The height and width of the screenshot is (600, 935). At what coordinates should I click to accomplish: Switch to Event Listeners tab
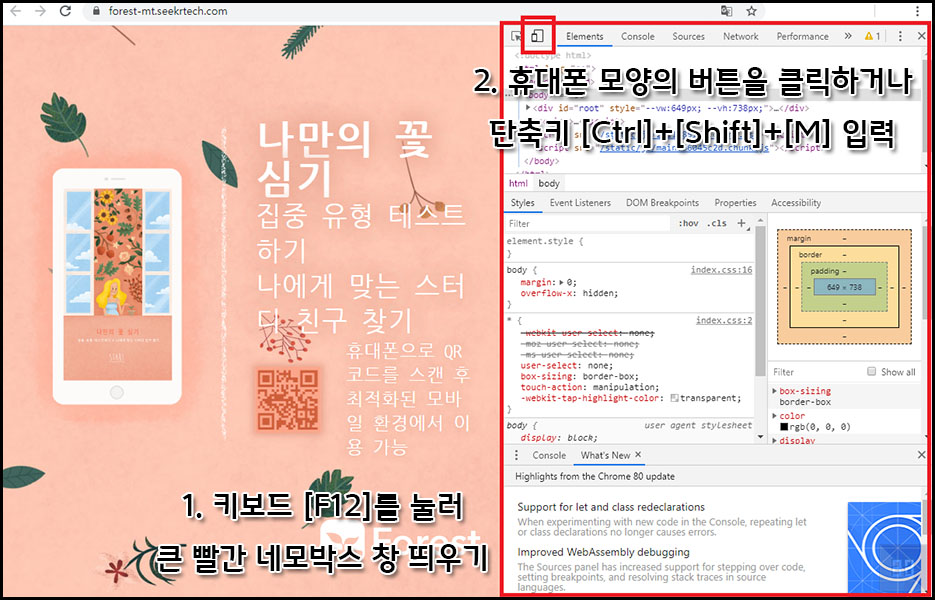click(580, 203)
